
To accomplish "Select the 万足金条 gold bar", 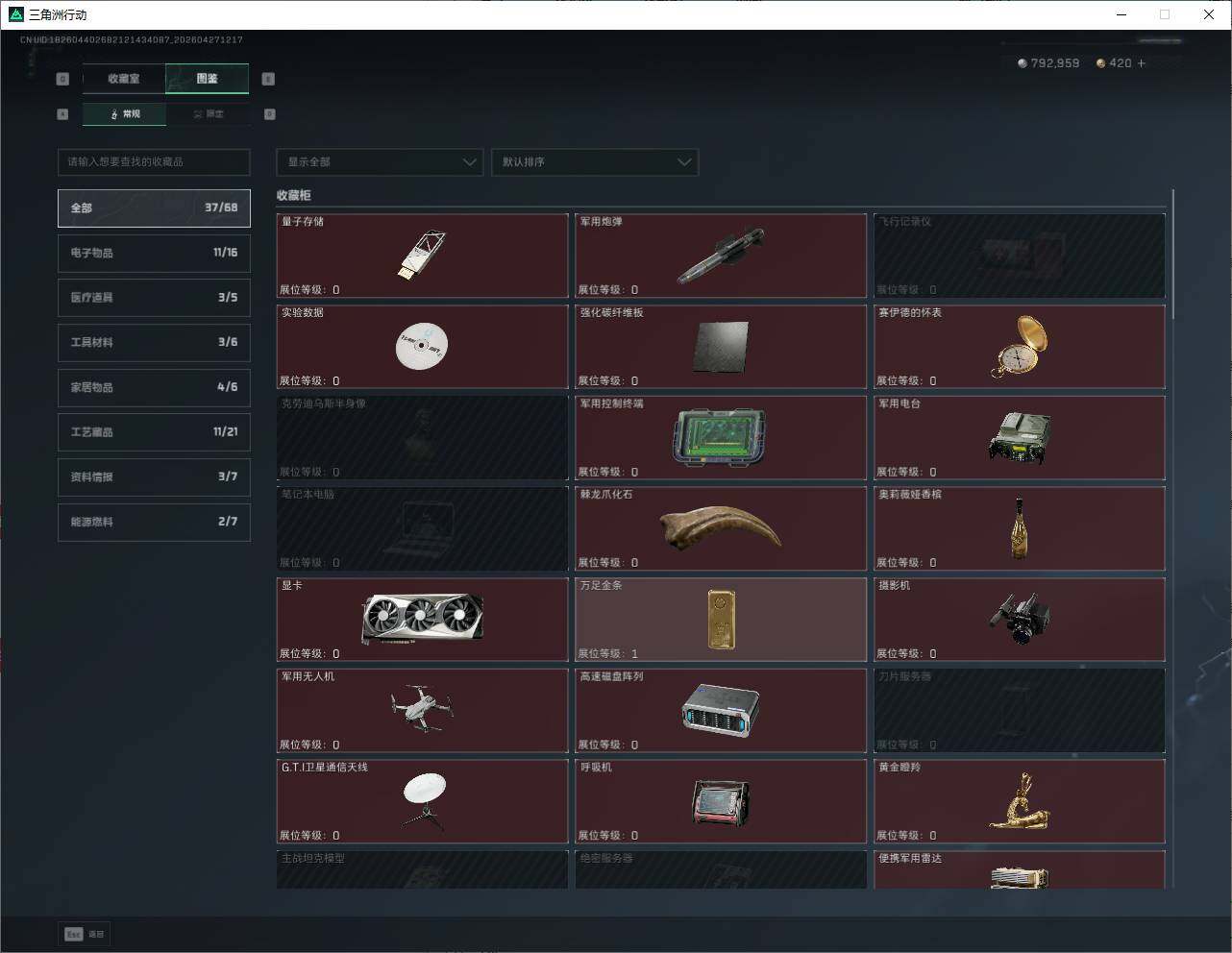I will pyautogui.click(x=721, y=620).
